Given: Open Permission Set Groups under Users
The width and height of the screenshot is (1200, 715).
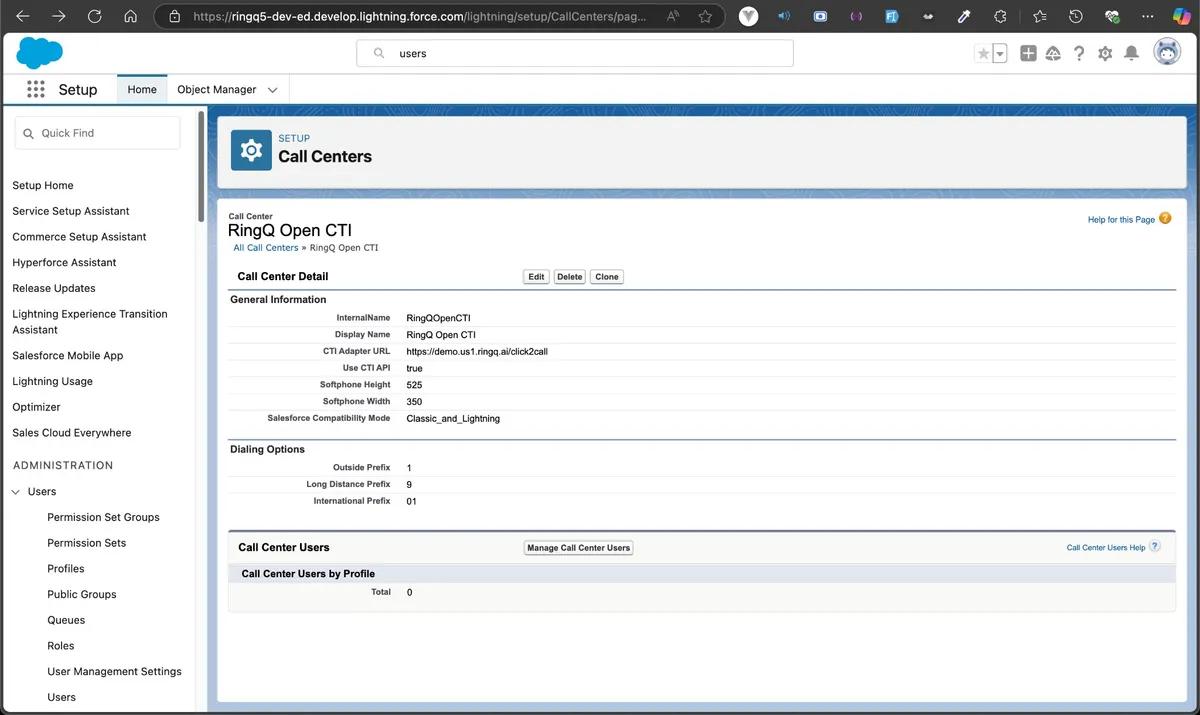Looking at the screenshot, I should click(x=103, y=517).
